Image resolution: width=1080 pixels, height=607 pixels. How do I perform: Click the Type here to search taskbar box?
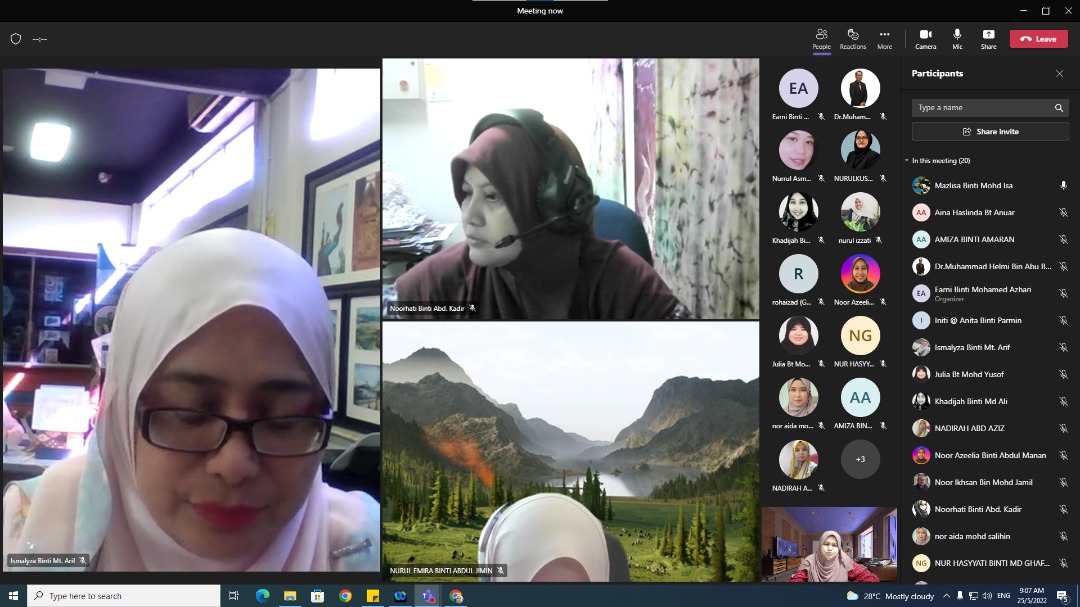[x=124, y=595]
